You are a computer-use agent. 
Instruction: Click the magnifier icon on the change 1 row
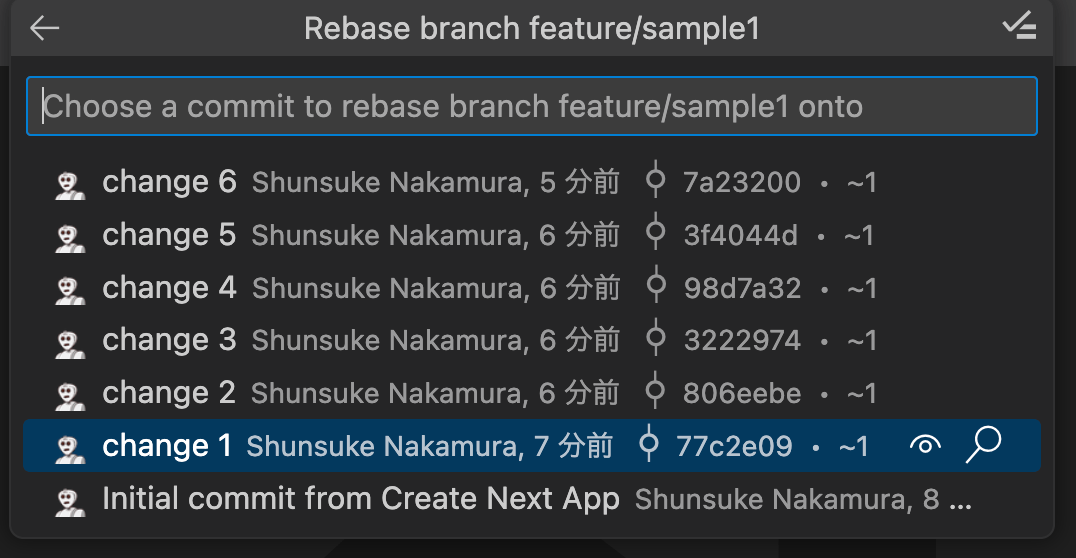point(983,445)
